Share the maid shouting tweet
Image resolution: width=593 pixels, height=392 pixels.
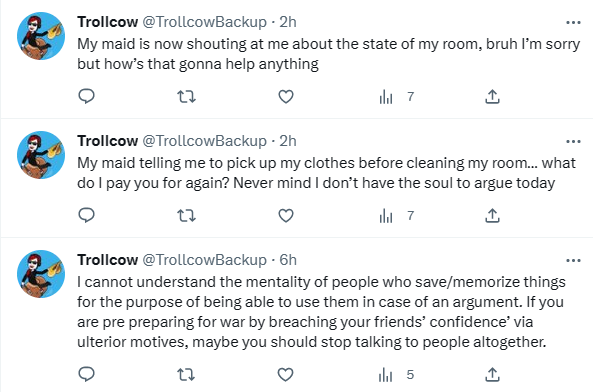[492, 97]
